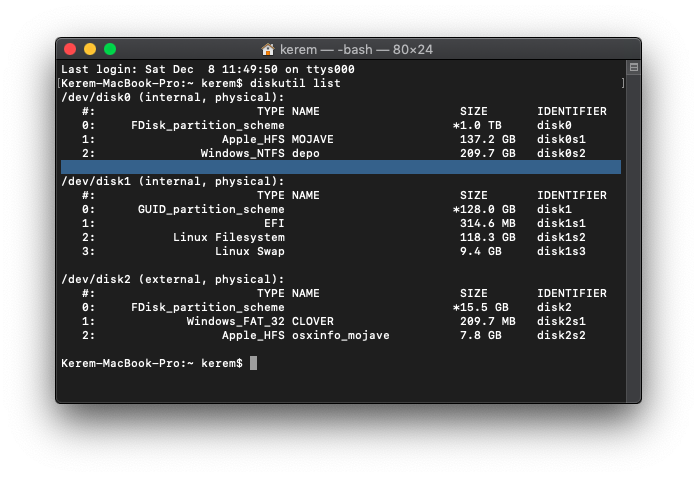Click the '*128.0 GB' size value
Image resolution: width=697 pixels, height=477 pixels.
pyautogui.click(x=484, y=209)
